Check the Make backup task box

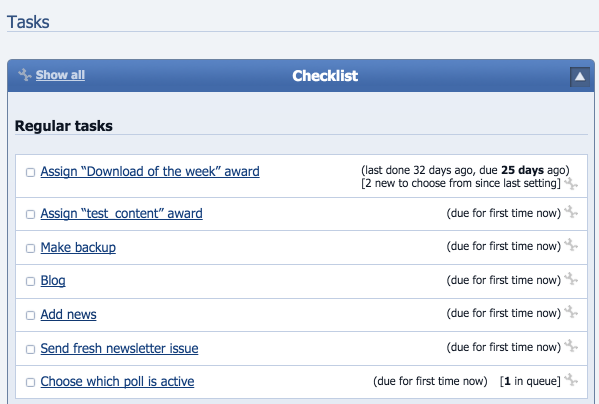pyautogui.click(x=31, y=248)
